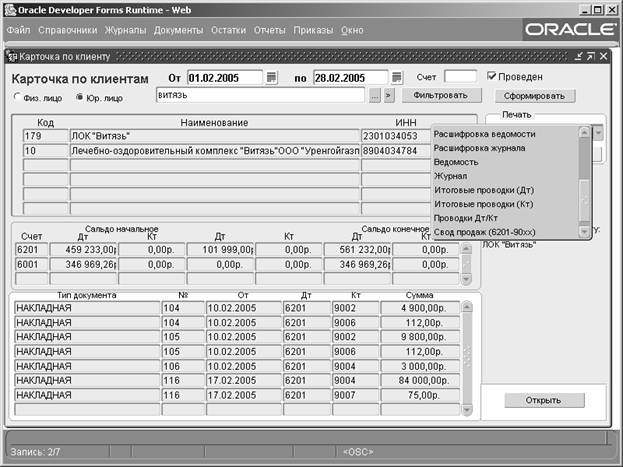Open the Отчеты menu
Viewport: 623px width, 467px height.
[269, 31]
